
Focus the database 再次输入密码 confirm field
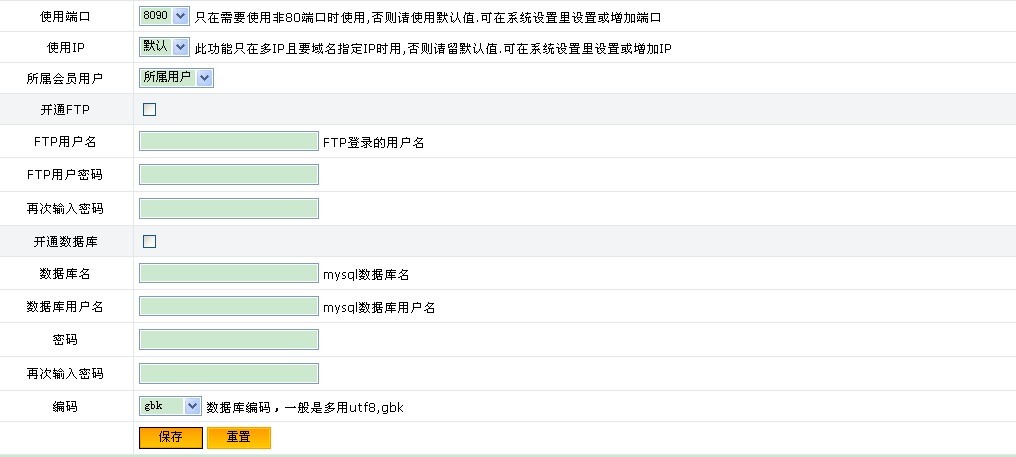(229, 373)
